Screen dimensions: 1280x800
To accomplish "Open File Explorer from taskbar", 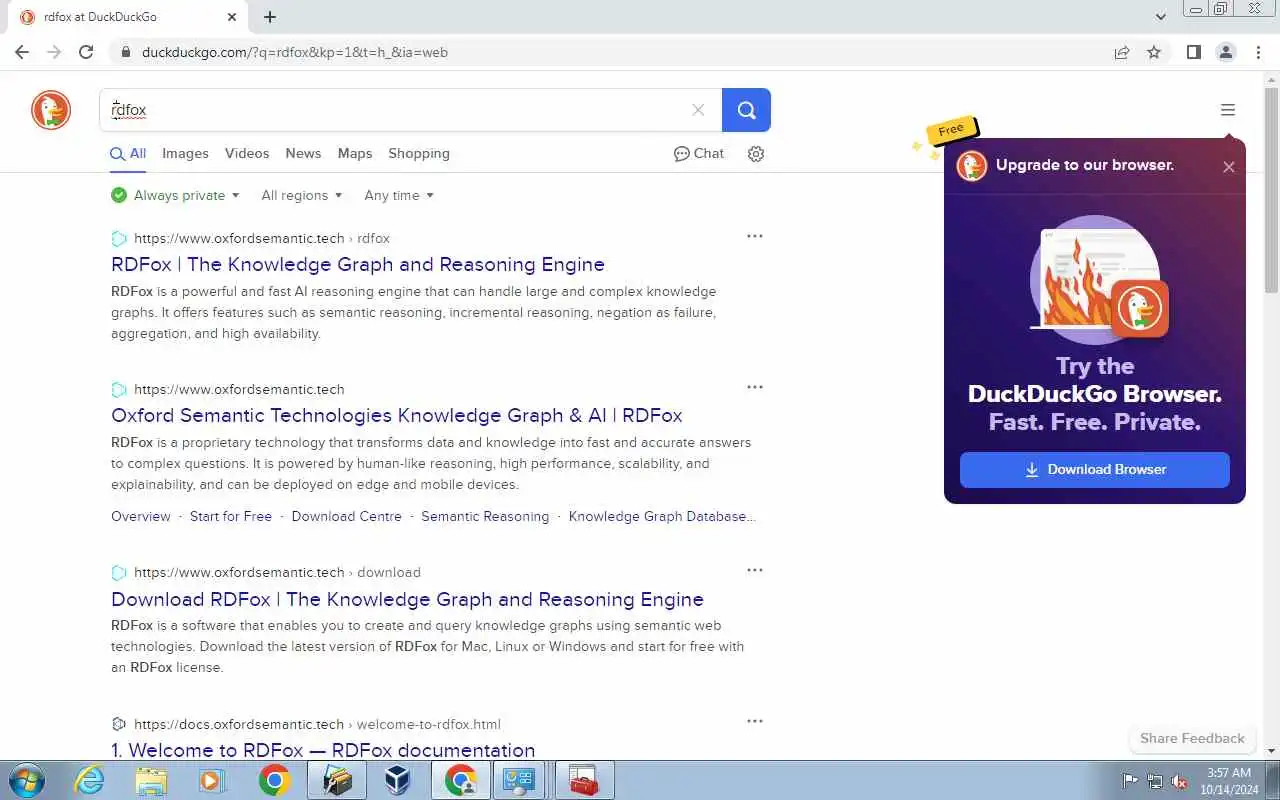I will tap(151, 780).
